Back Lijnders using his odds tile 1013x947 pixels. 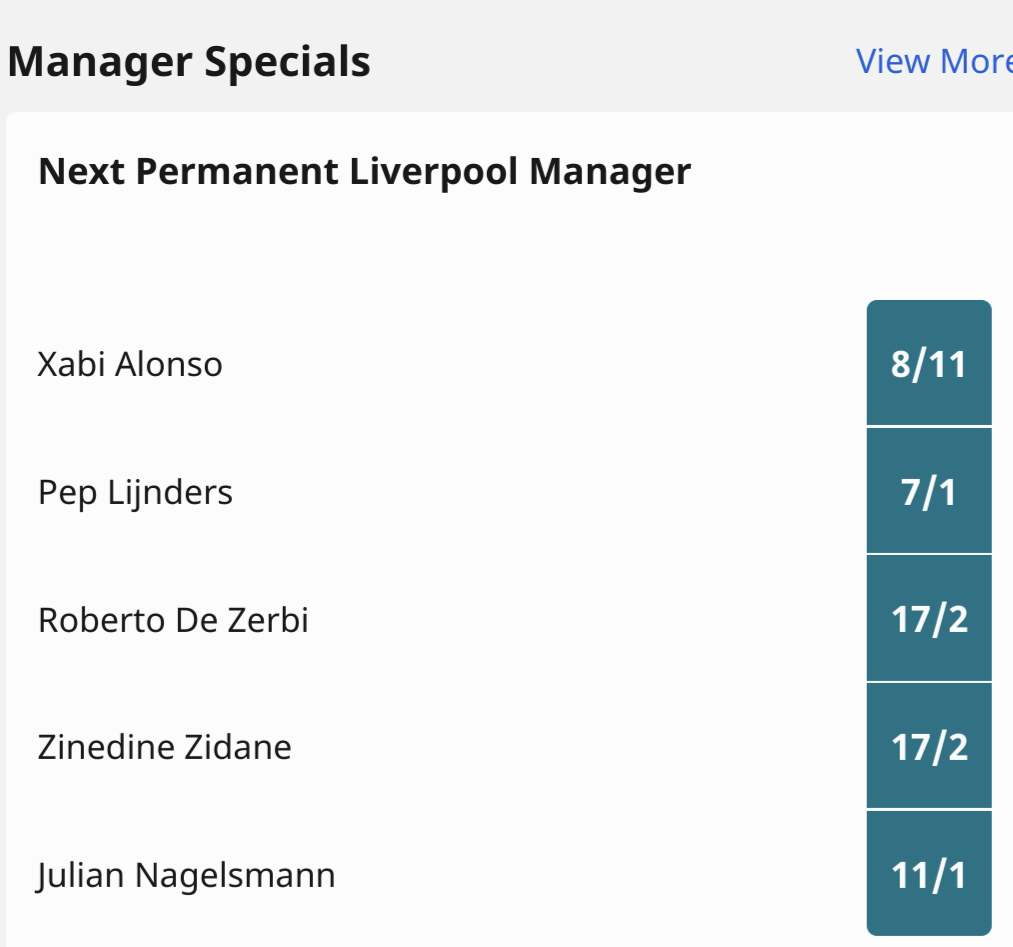(929, 491)
